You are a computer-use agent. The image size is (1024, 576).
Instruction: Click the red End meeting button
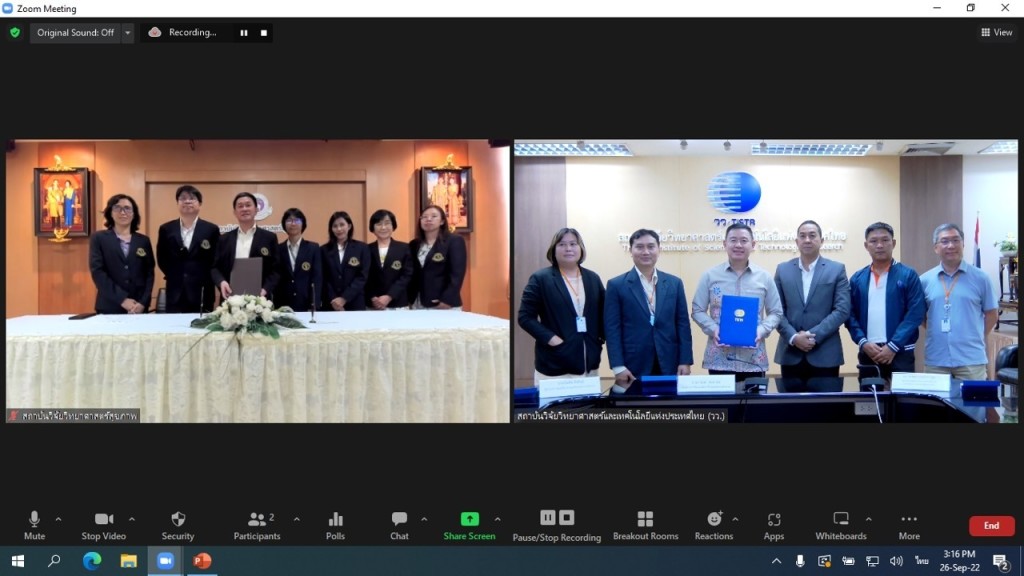tap(991, 526)
